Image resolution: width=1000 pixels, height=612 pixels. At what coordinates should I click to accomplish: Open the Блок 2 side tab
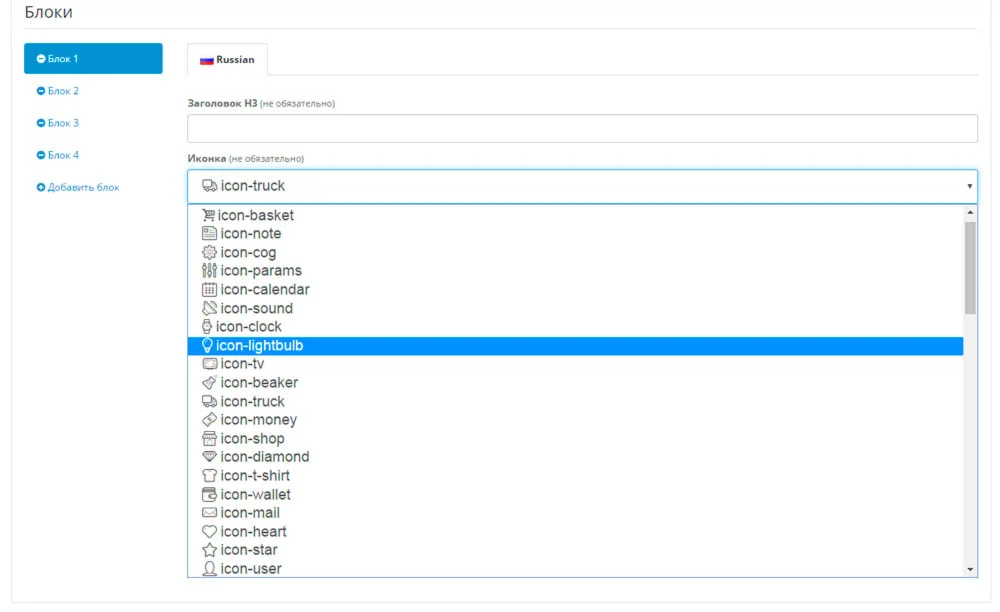[x=63, y=91]
